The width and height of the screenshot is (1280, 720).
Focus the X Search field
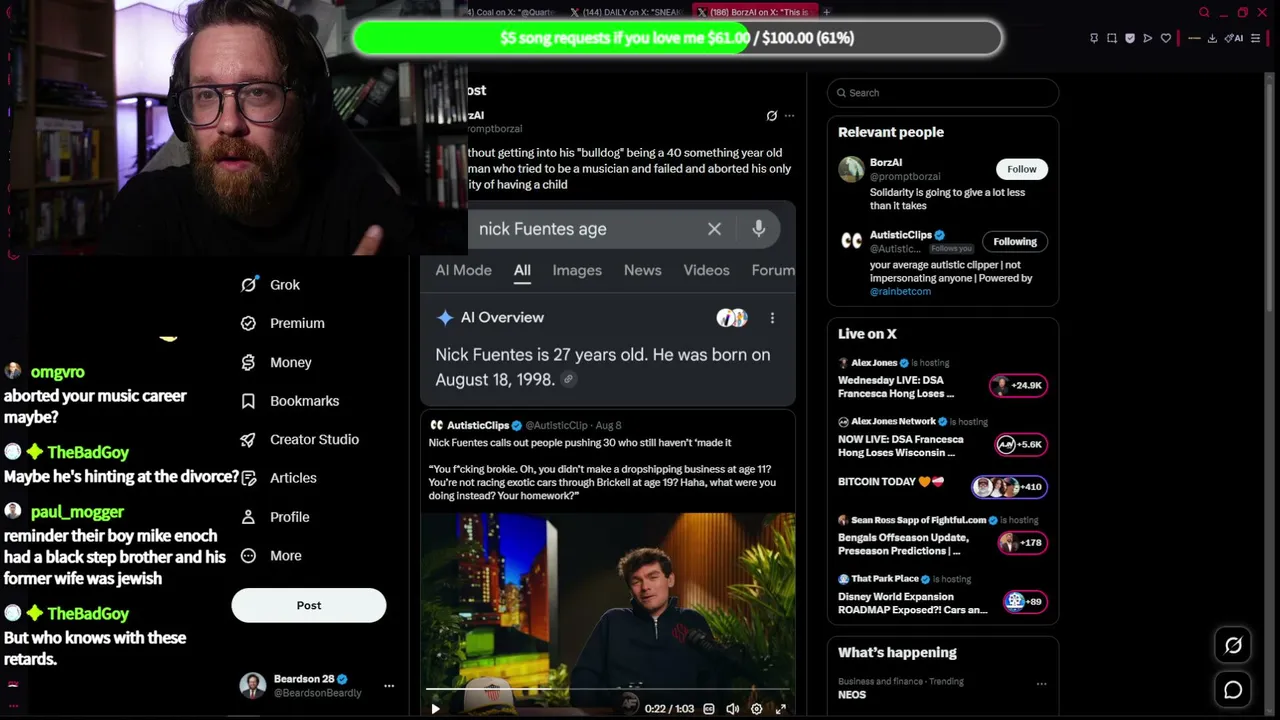coord(943,93)
